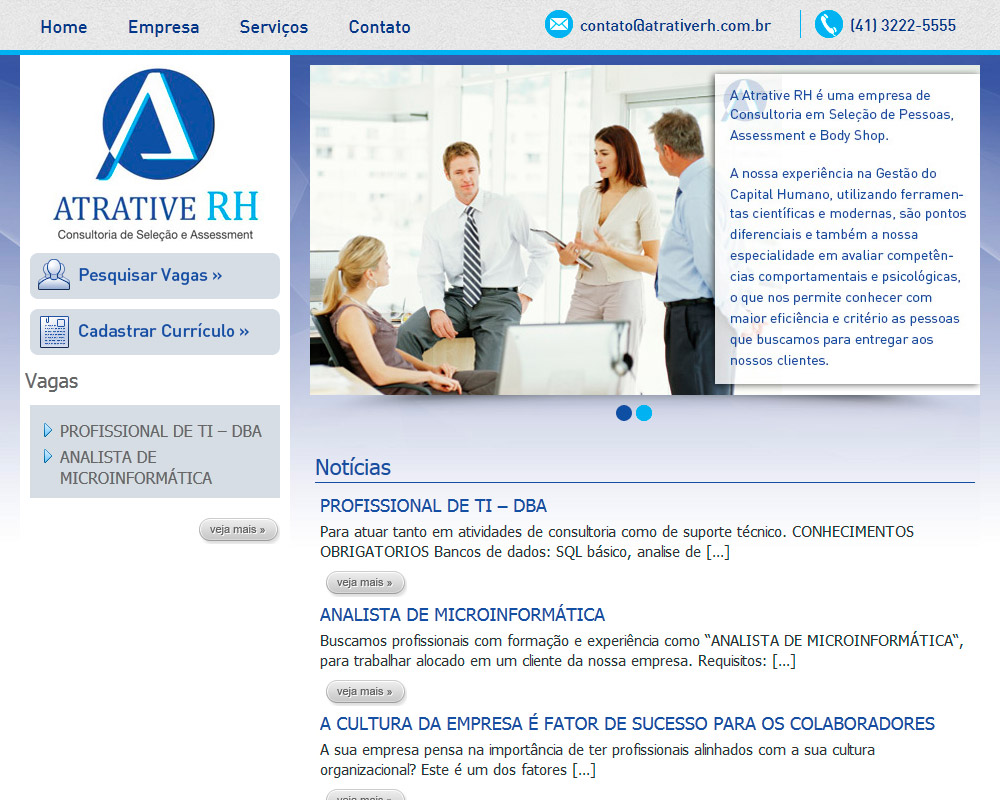Click the arrow before sidebar PROFISSIONAL DE TI – DBA
This screenshot has height=800, width=1000.
[48, 431]
